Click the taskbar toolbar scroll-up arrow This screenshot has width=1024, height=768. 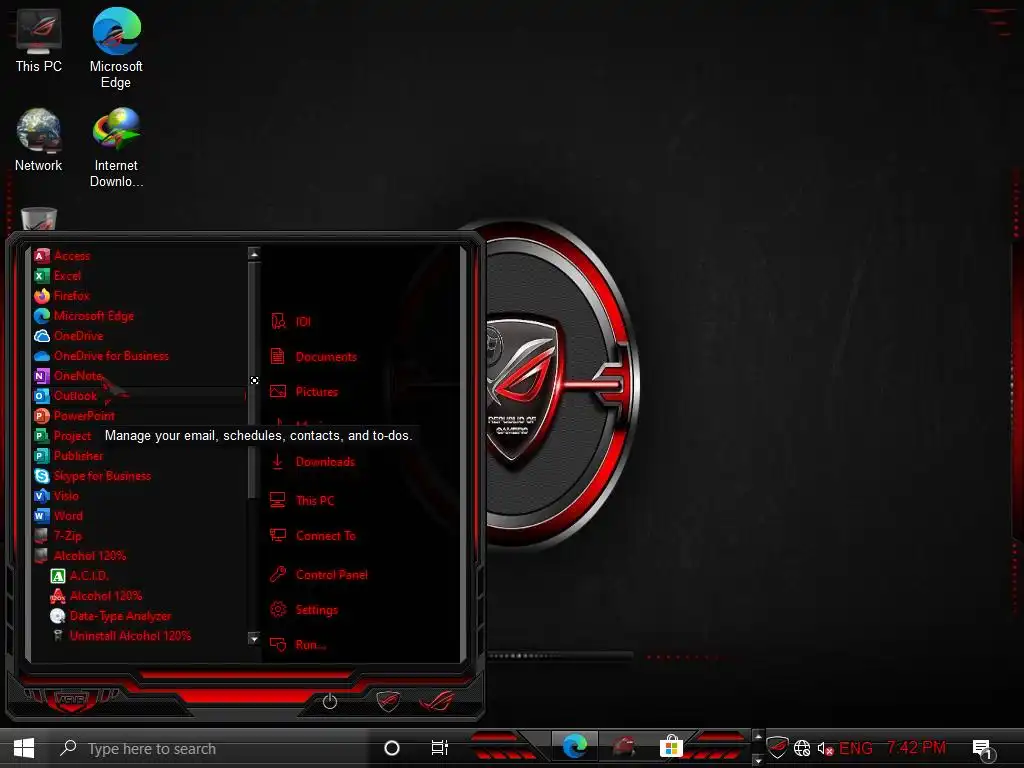(758, 737)
